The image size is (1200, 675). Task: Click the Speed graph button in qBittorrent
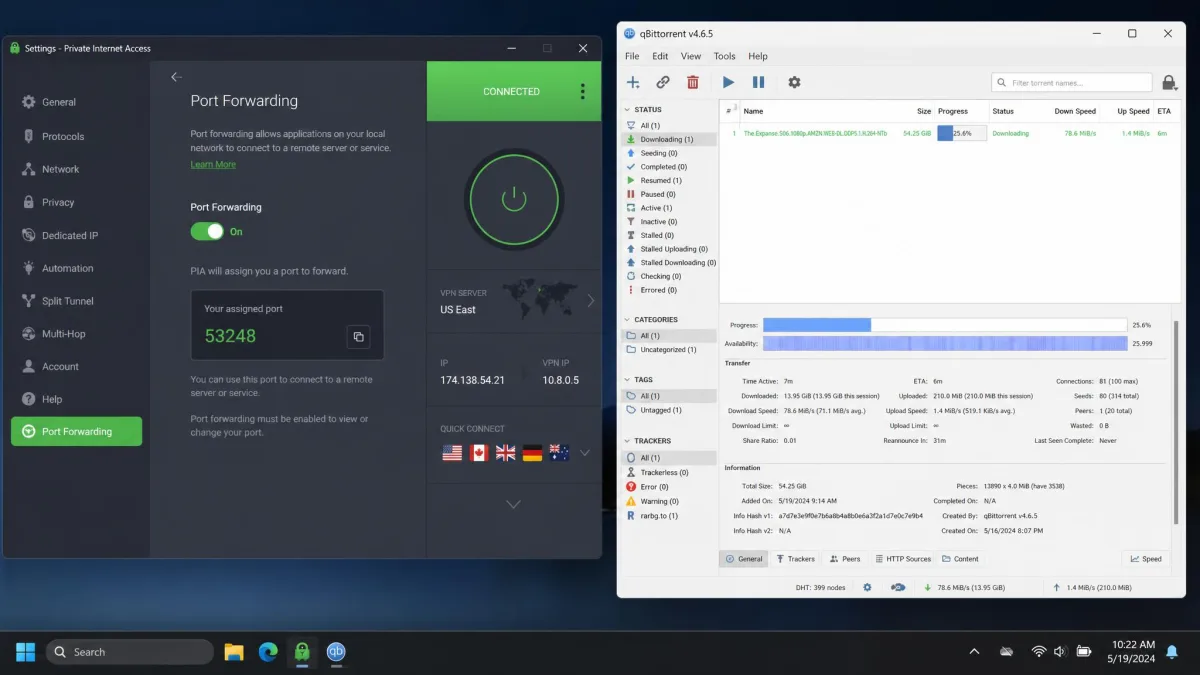pos(1146,559)
